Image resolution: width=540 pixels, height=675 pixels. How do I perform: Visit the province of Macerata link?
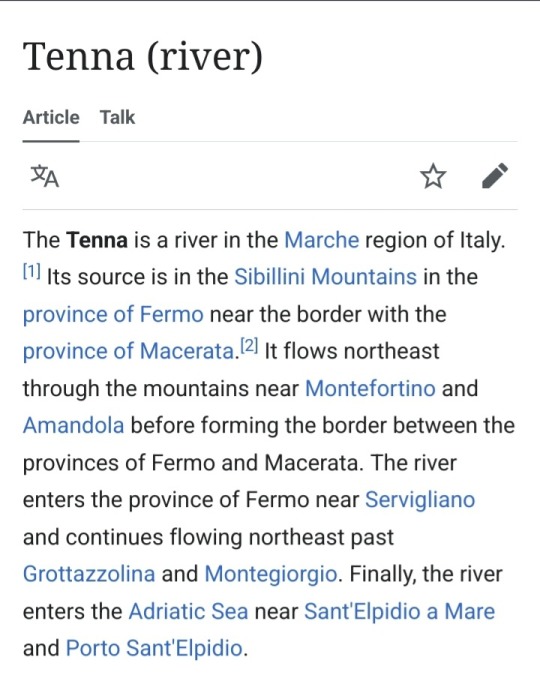128,351
